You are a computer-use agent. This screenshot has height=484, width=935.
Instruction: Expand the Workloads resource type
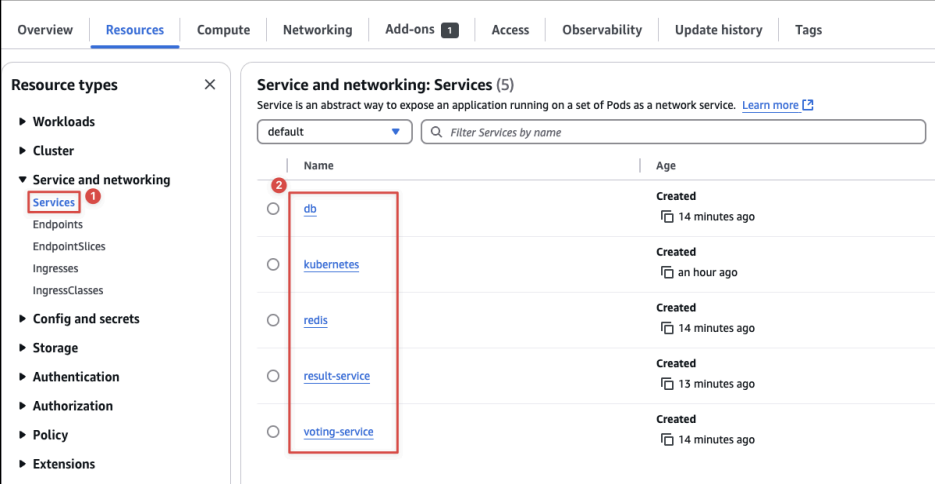(x=23, y=122)
